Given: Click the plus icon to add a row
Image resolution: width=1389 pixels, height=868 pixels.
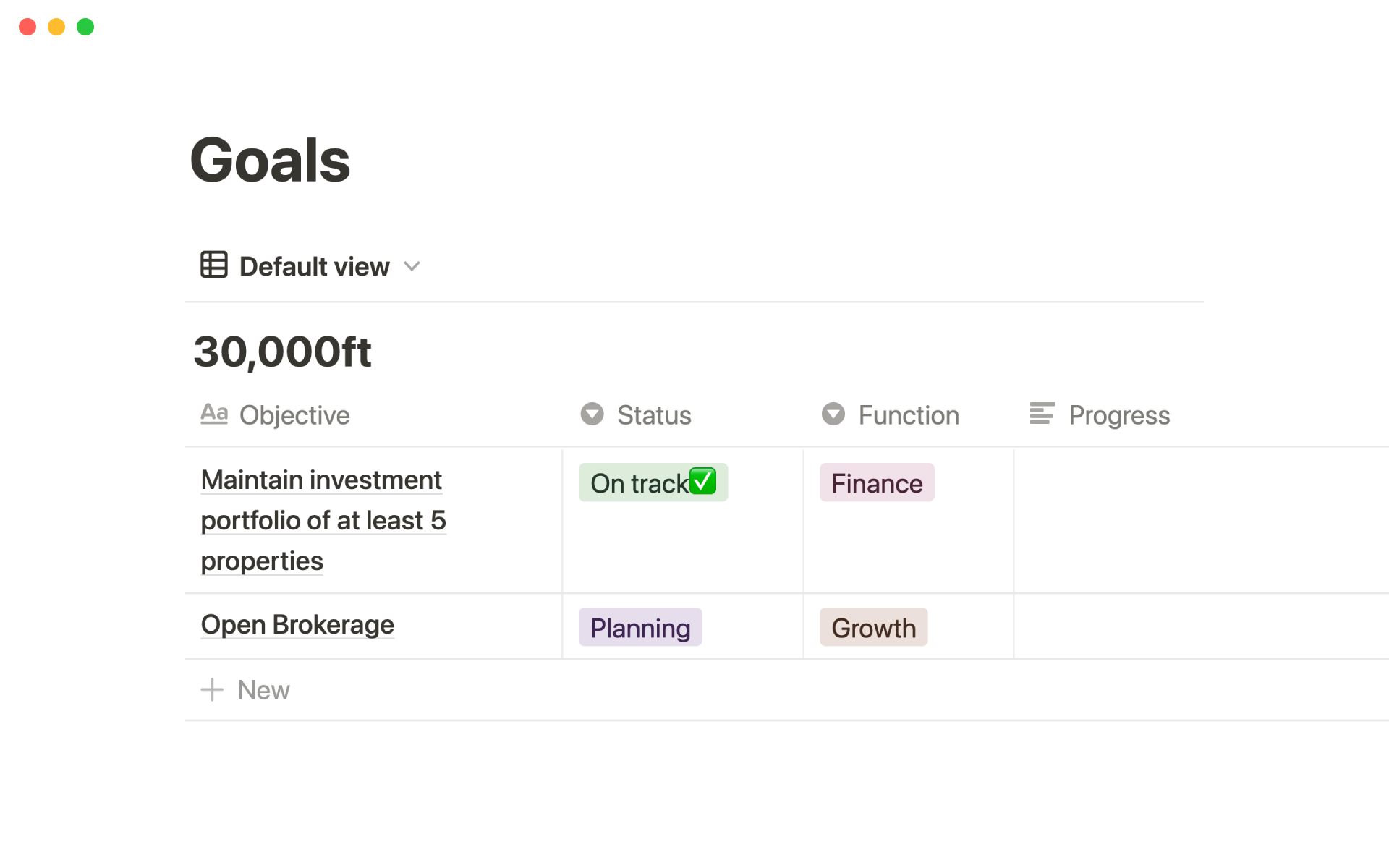Looking at the screenshot, I should tap(212, 690).
